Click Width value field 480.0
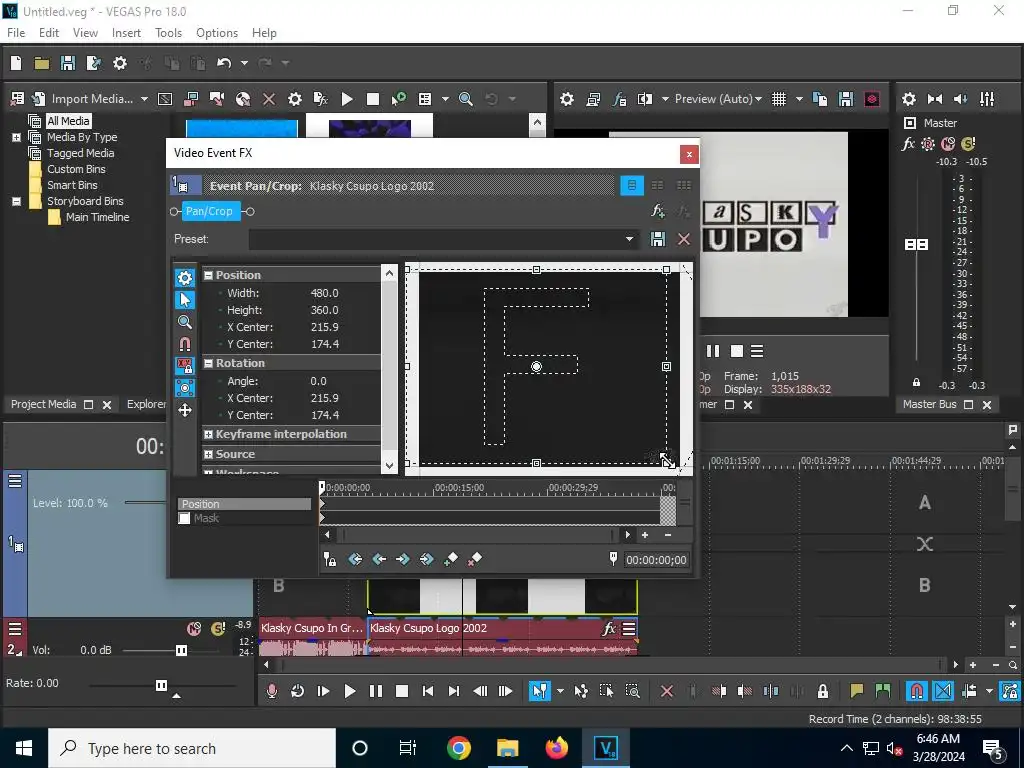This screenshot has height=768, width=1024. pyautogui.click(x=325, y=293)
